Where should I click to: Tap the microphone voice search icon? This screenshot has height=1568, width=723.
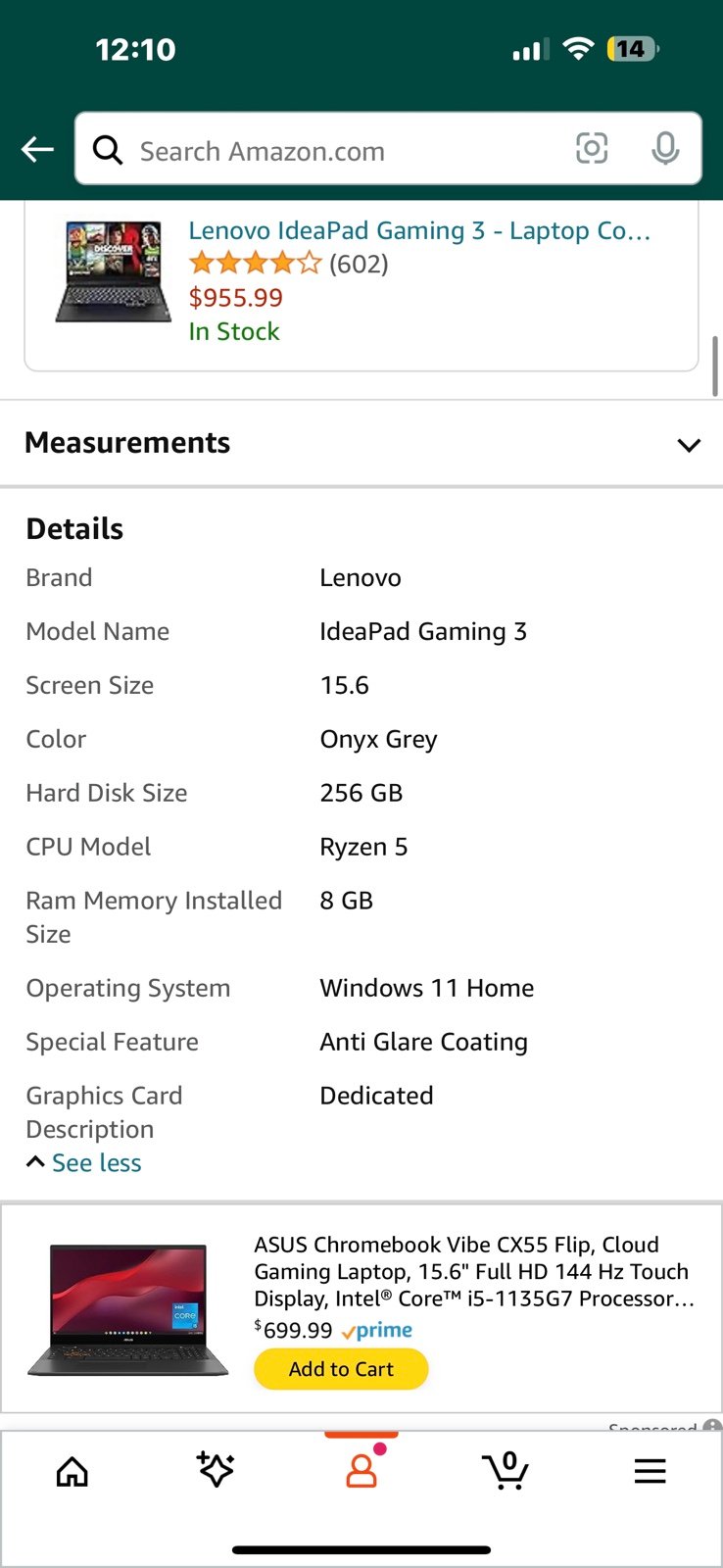pyautogui.click(x=665, y=149)
